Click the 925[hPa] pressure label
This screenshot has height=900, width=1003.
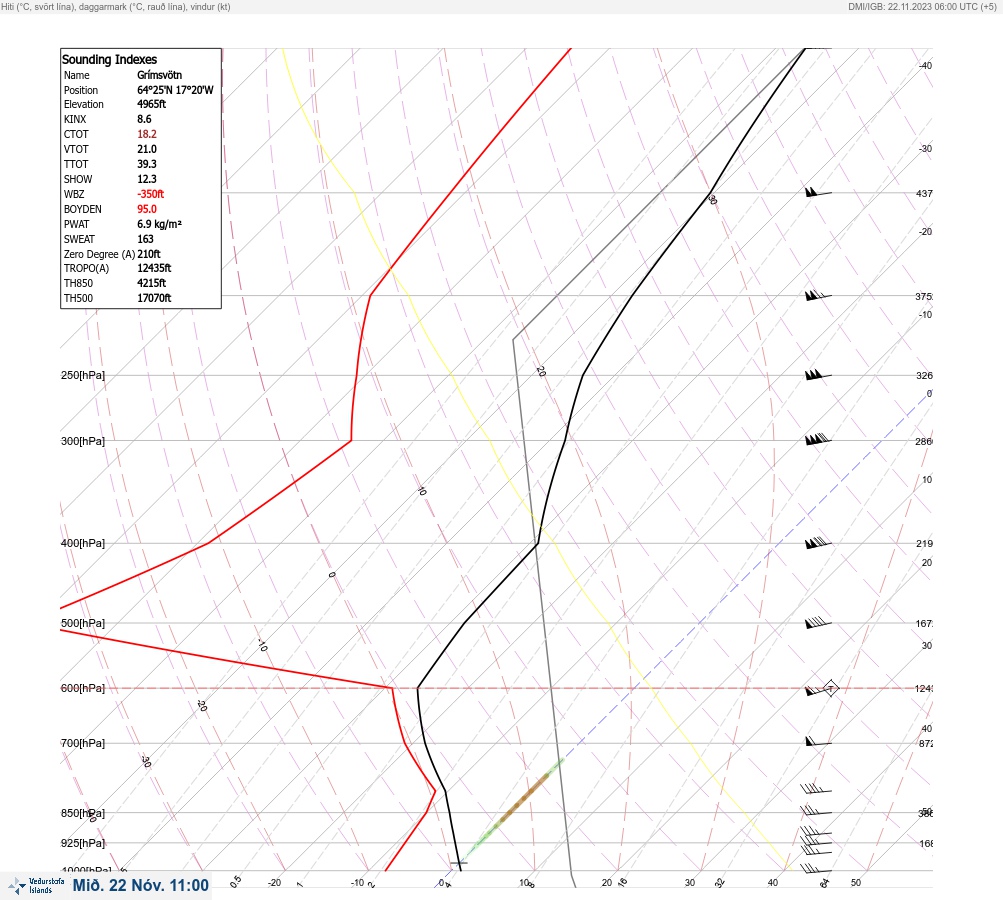coord(83,843)
